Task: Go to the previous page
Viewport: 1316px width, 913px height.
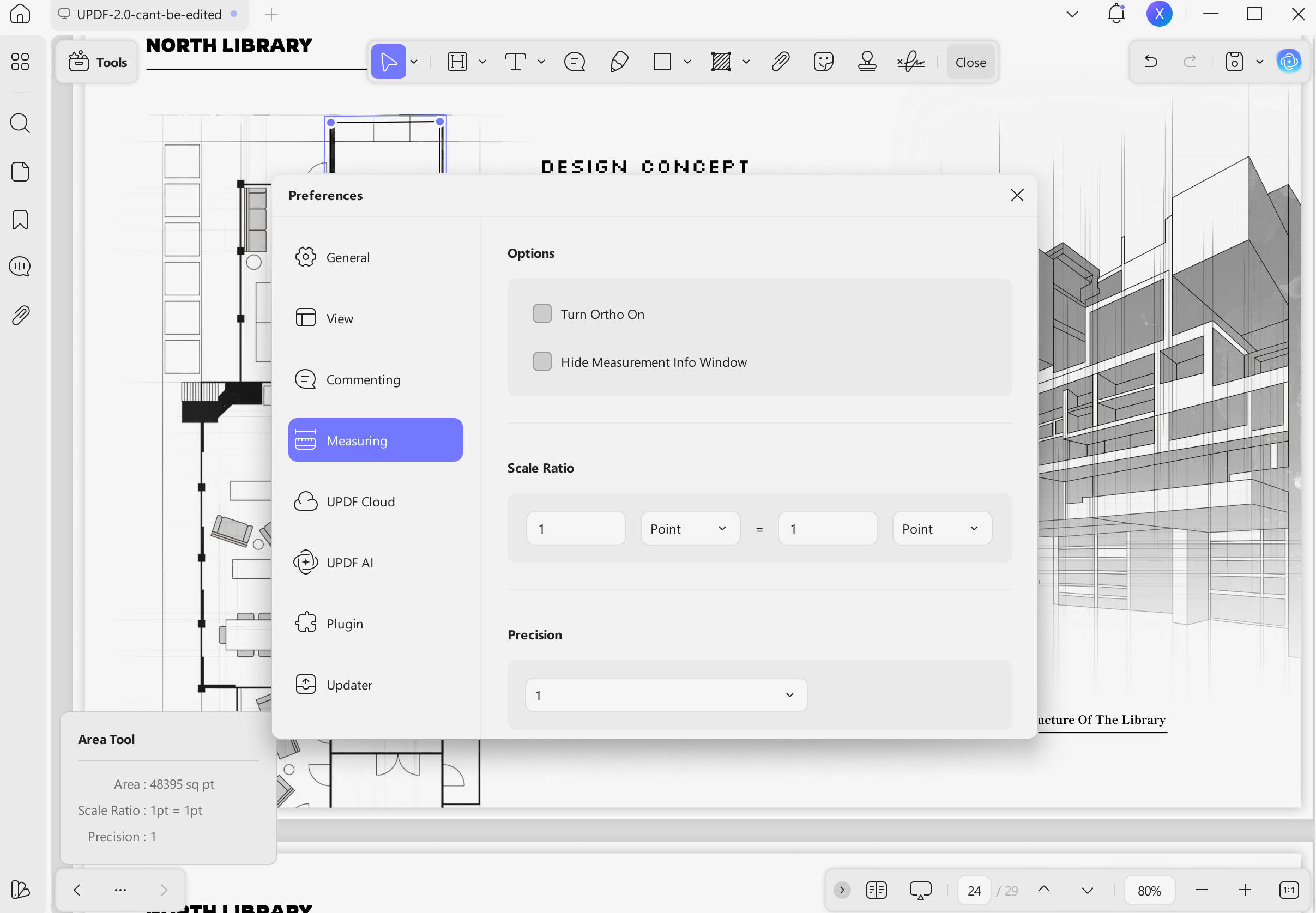Action: [1043, 890]
